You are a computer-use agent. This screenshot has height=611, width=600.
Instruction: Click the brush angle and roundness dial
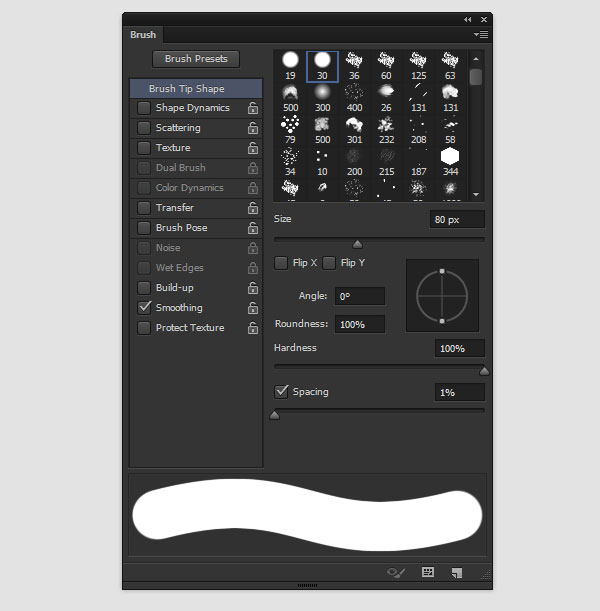tap(442, 296)
